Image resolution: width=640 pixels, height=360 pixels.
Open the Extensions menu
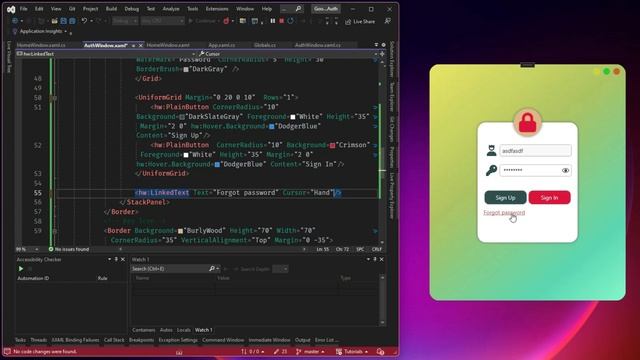pos(217,9)
